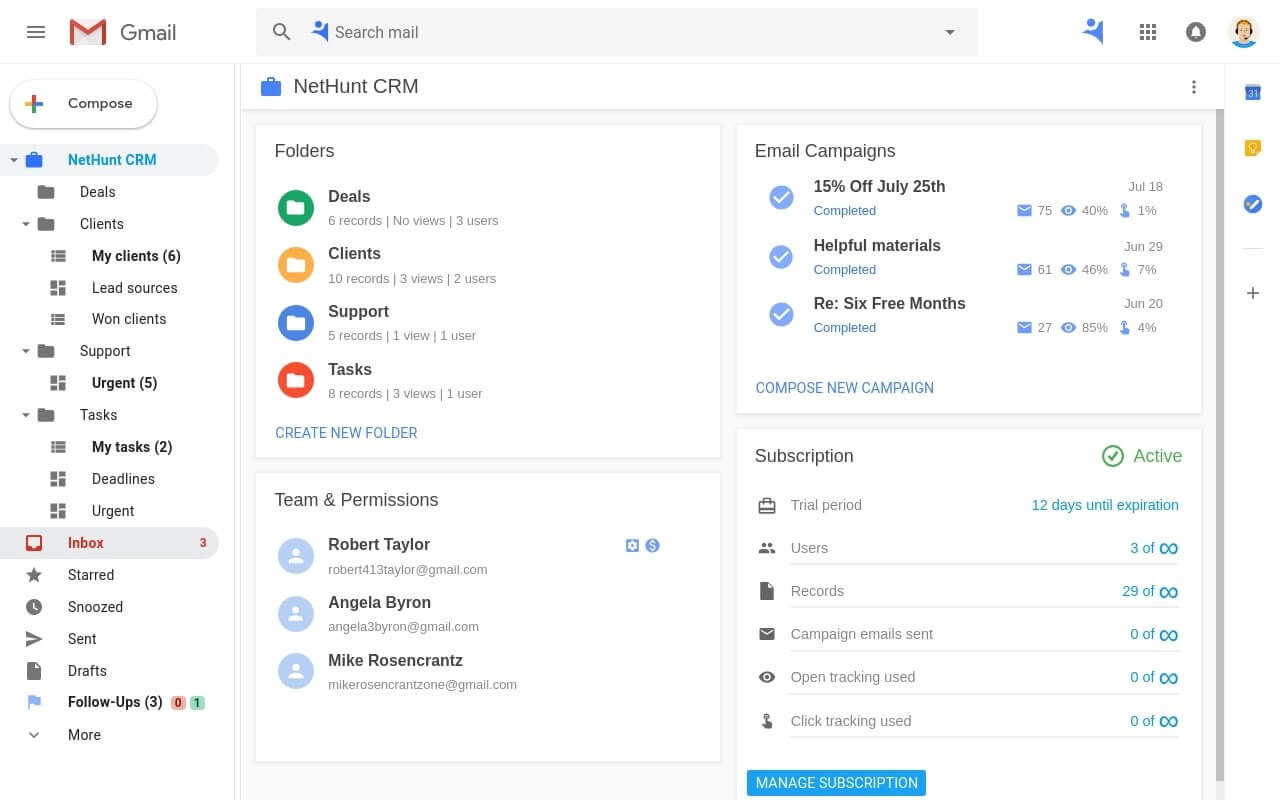Viewport: 1280px width, 800px height.
Task: Open Urgent view under Tasks
Action: coord(113,511)
